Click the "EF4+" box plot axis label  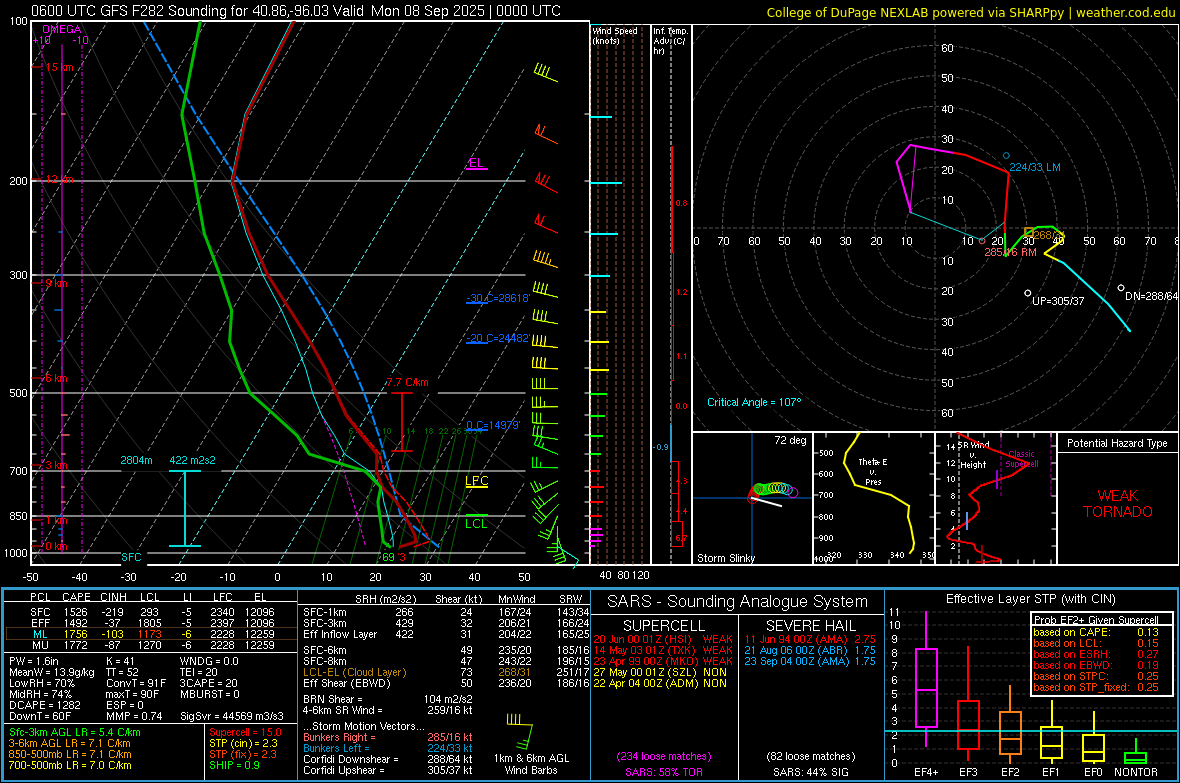[926, 772]
